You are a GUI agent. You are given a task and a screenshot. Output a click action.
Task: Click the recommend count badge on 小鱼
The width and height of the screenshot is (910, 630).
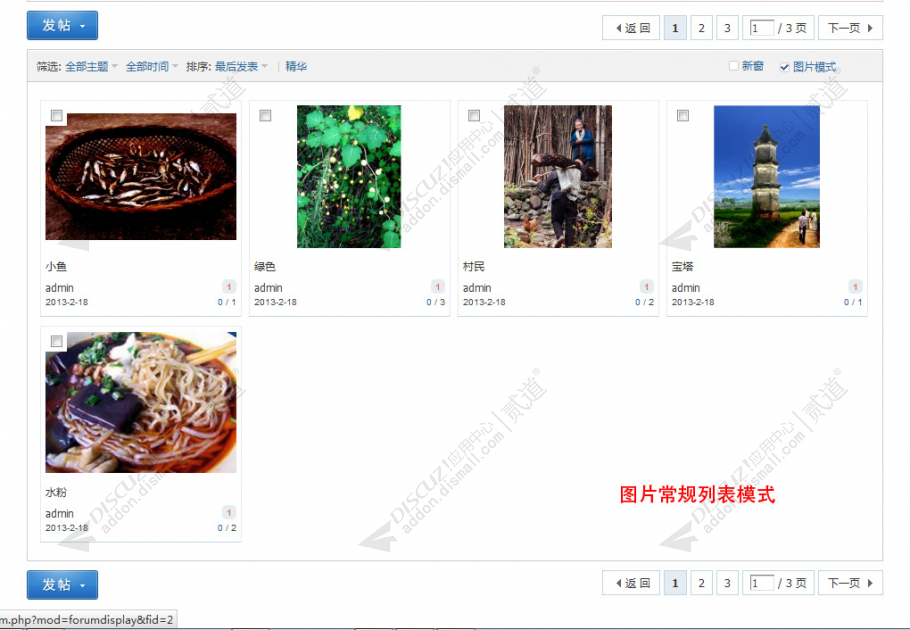(x=229, y=287)
